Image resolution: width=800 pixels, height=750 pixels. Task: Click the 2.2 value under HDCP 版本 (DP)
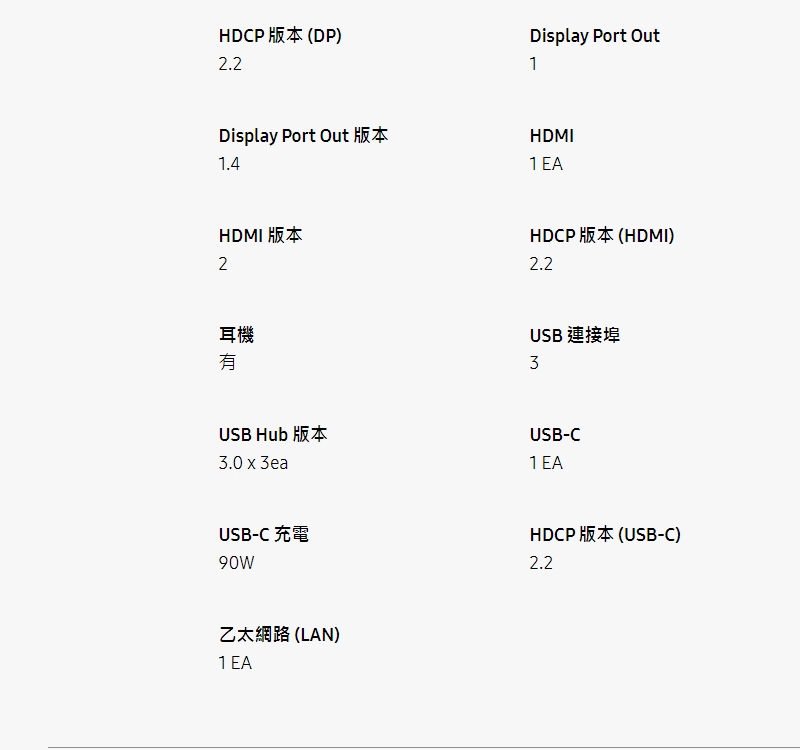click(x=230, y=64)
